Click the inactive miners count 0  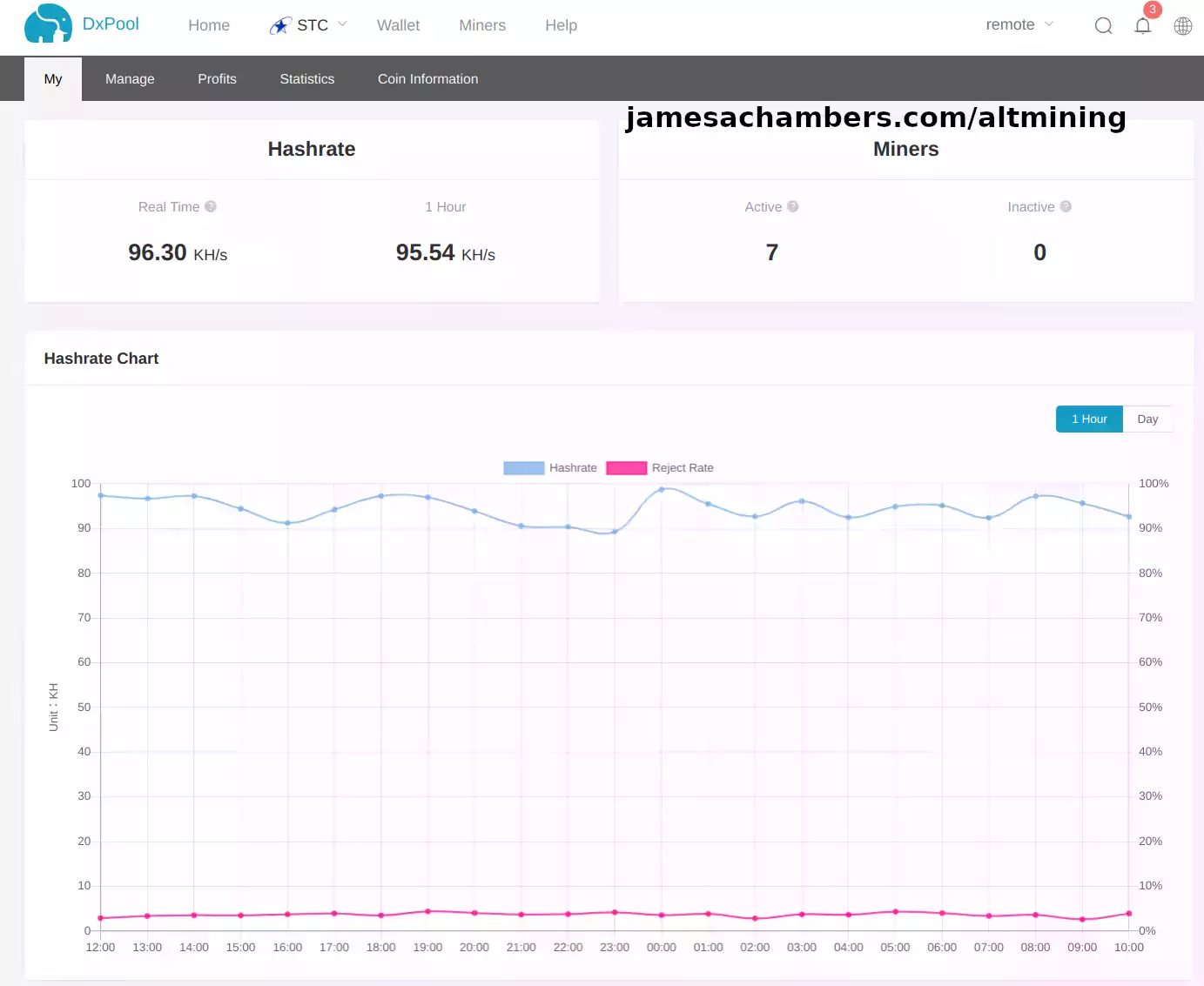point(1039,252)
